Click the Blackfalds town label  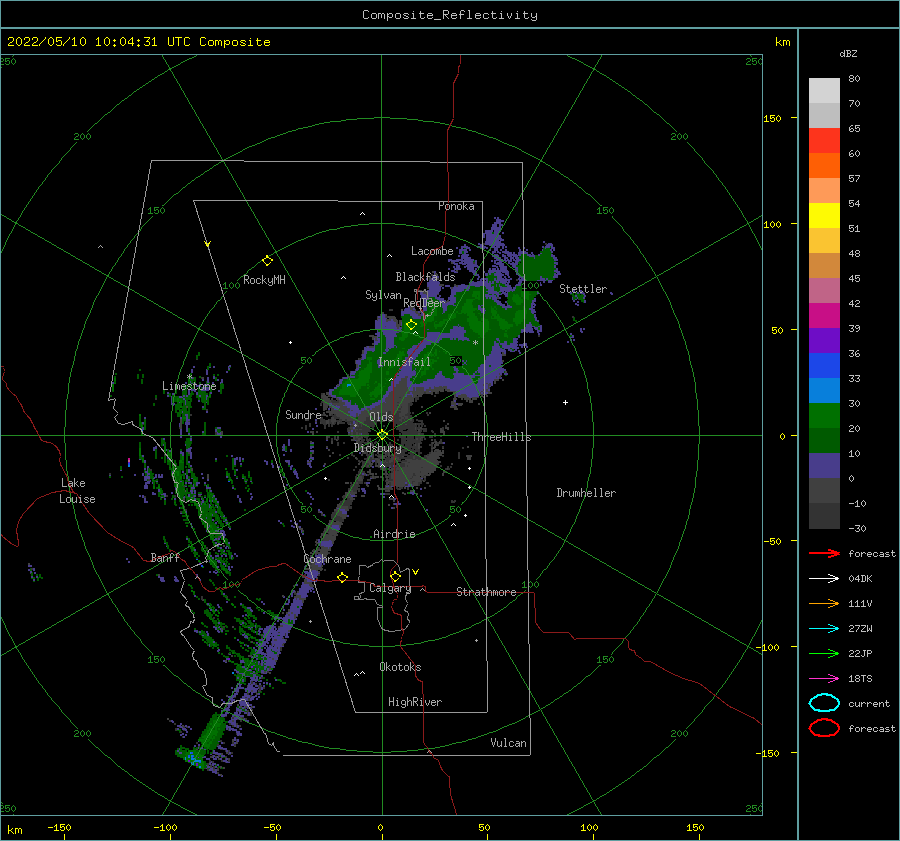click(x=425, y=277)
